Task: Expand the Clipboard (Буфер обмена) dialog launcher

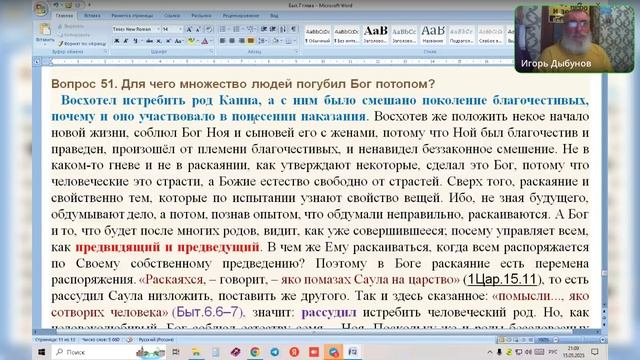Action: tap(105, 52)
